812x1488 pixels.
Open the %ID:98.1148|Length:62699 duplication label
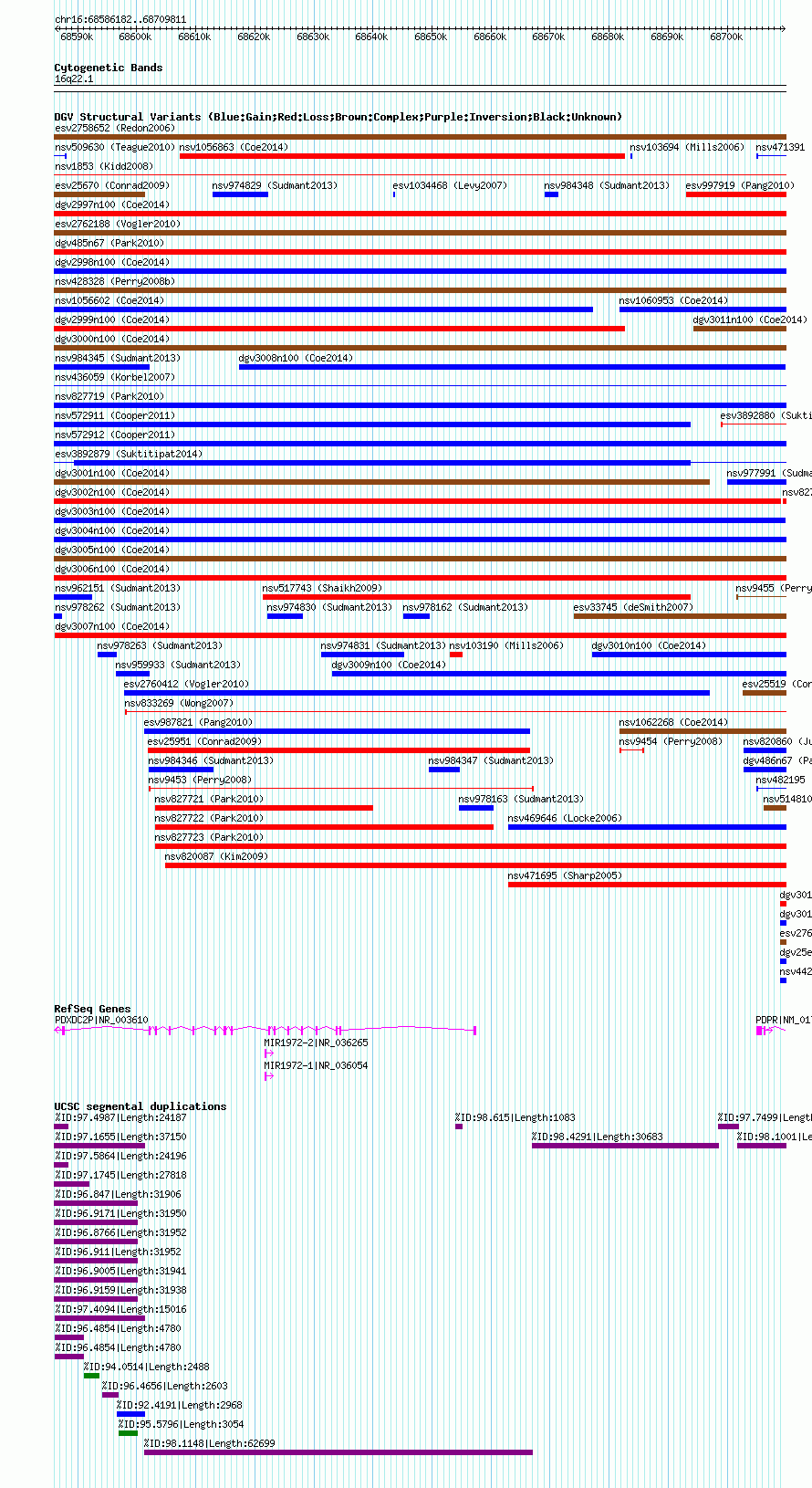[x=209, y=1443]
